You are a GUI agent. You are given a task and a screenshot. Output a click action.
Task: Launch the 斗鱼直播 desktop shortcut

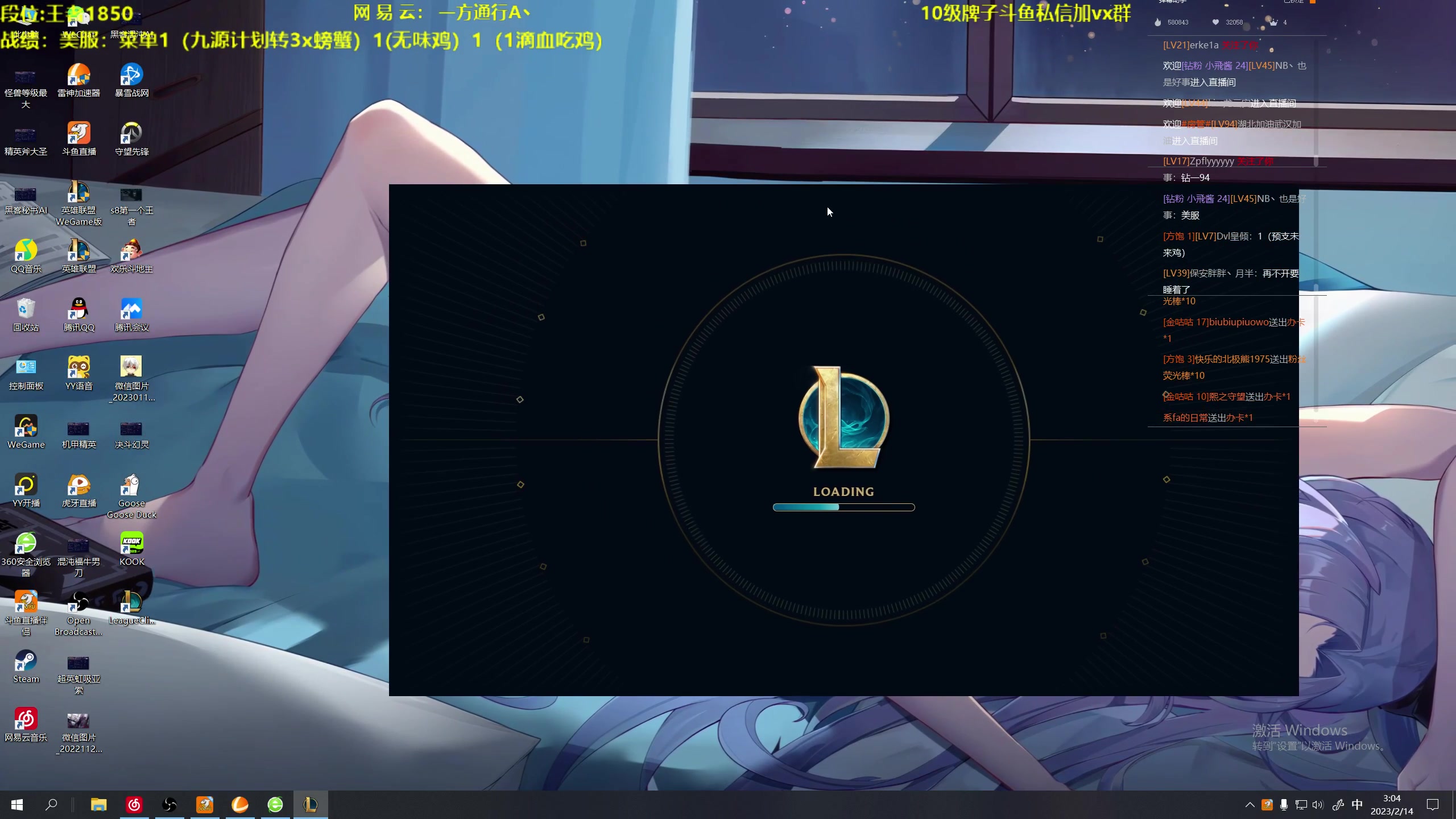tap(78, 139)
